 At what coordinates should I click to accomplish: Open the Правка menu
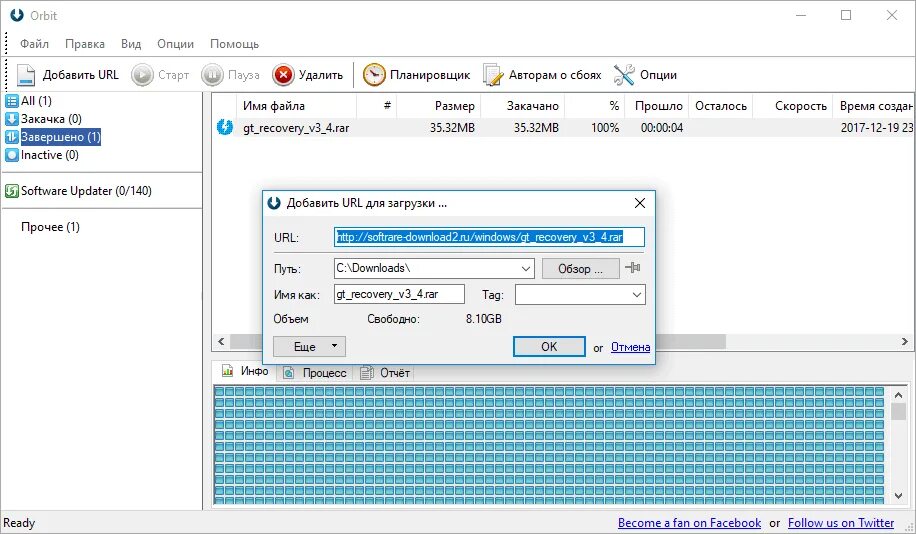point(85,44)
